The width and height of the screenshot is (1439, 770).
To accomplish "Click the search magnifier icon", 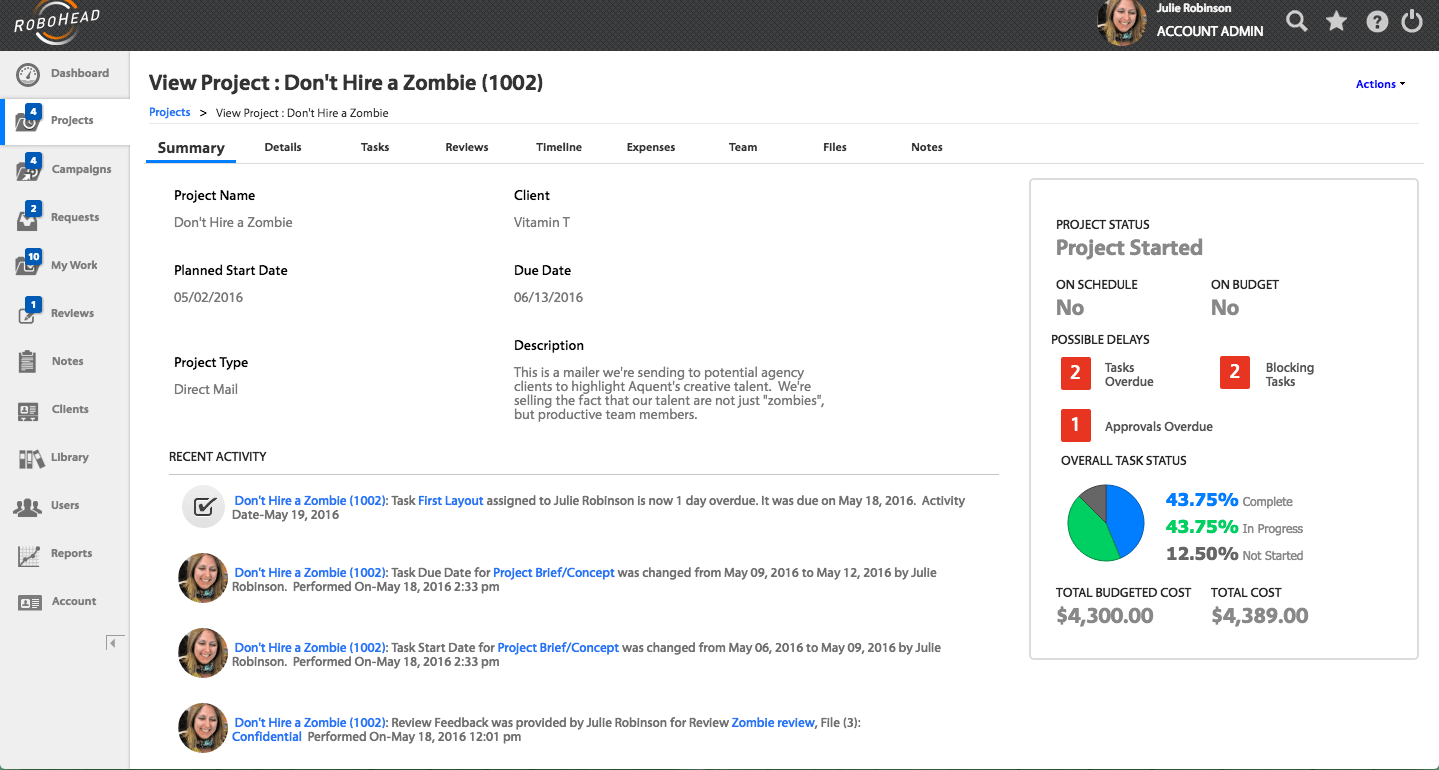I will point(1297,21).
